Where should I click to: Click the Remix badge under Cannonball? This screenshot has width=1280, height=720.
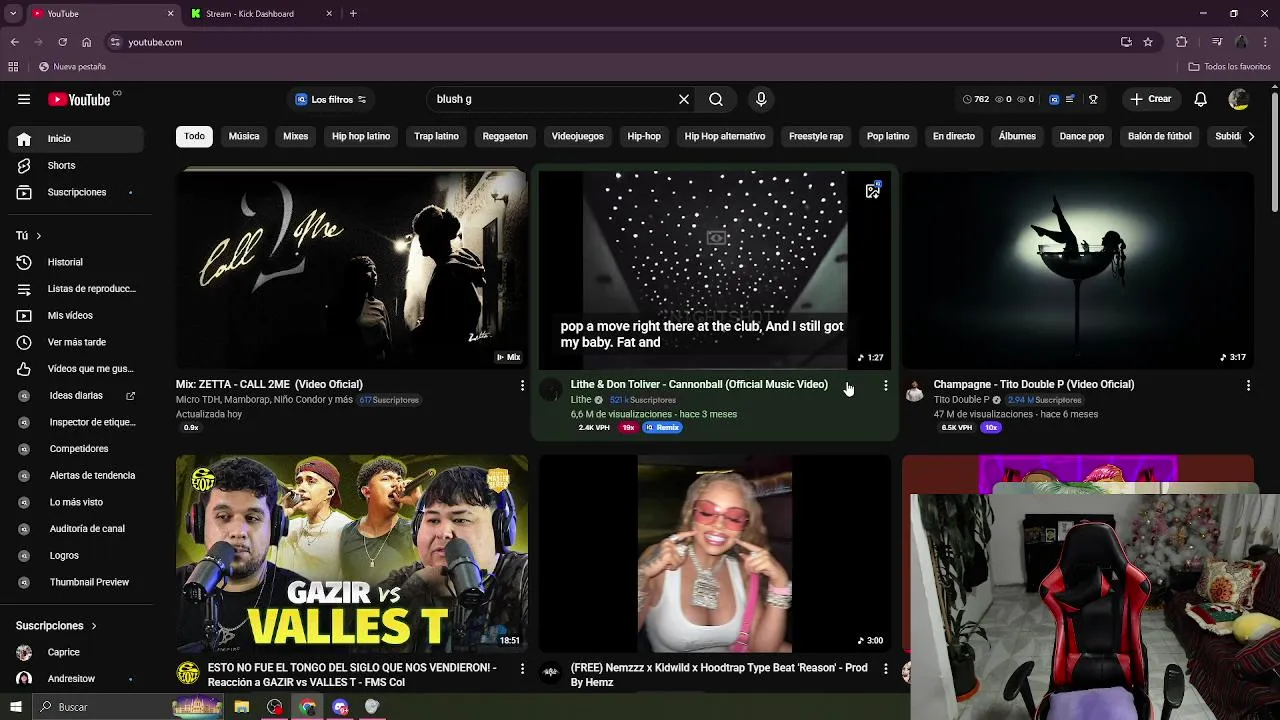point(662,428)
